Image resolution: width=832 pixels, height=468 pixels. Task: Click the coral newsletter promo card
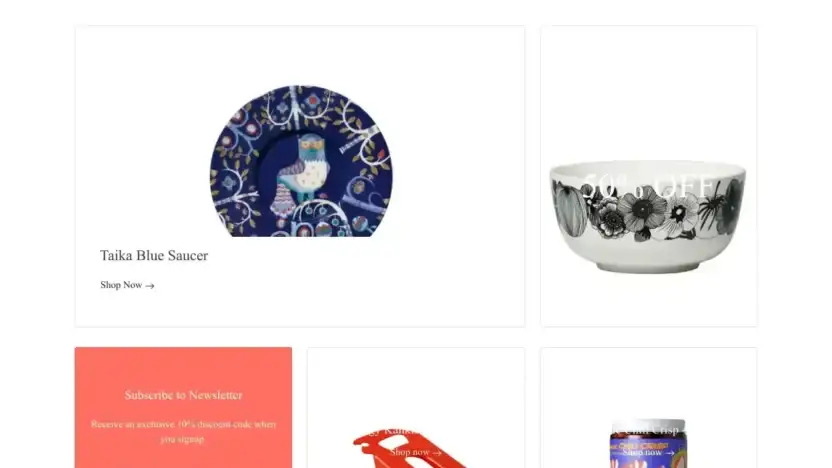point(183,408)
